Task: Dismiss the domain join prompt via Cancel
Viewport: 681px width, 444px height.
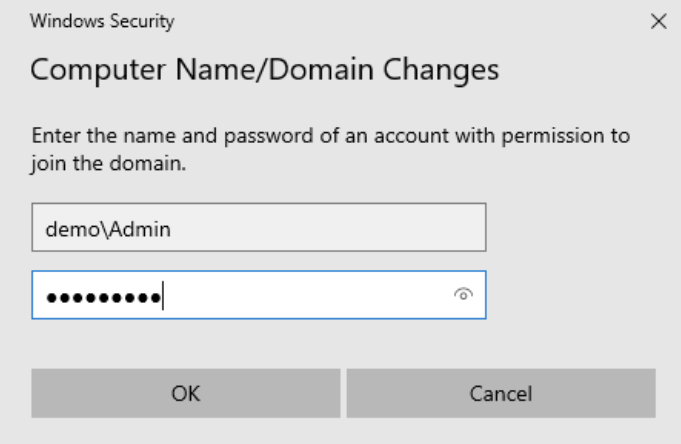Action: click(x=501, y=393)
